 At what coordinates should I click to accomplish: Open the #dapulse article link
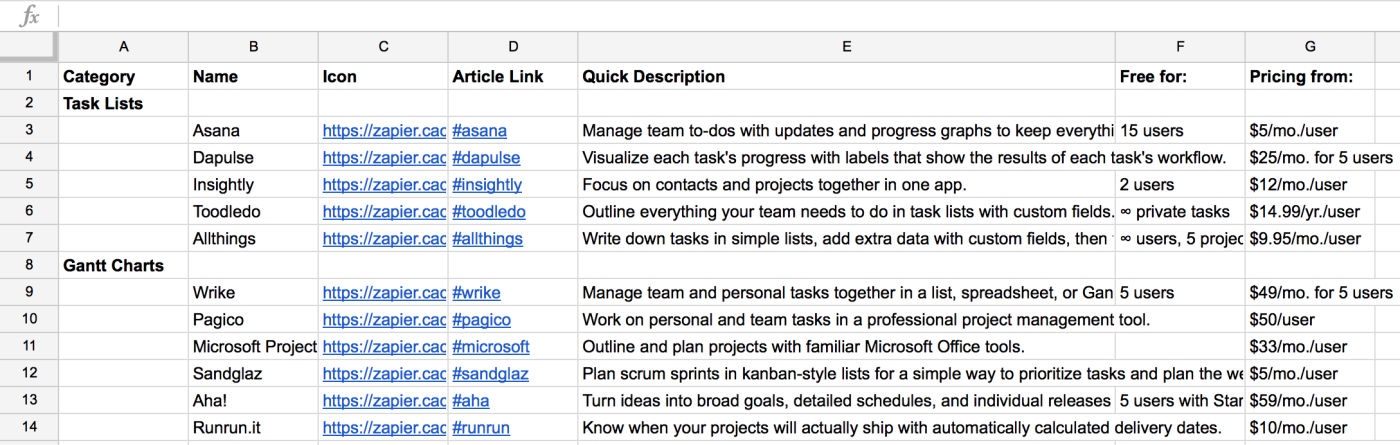point(486,157)
